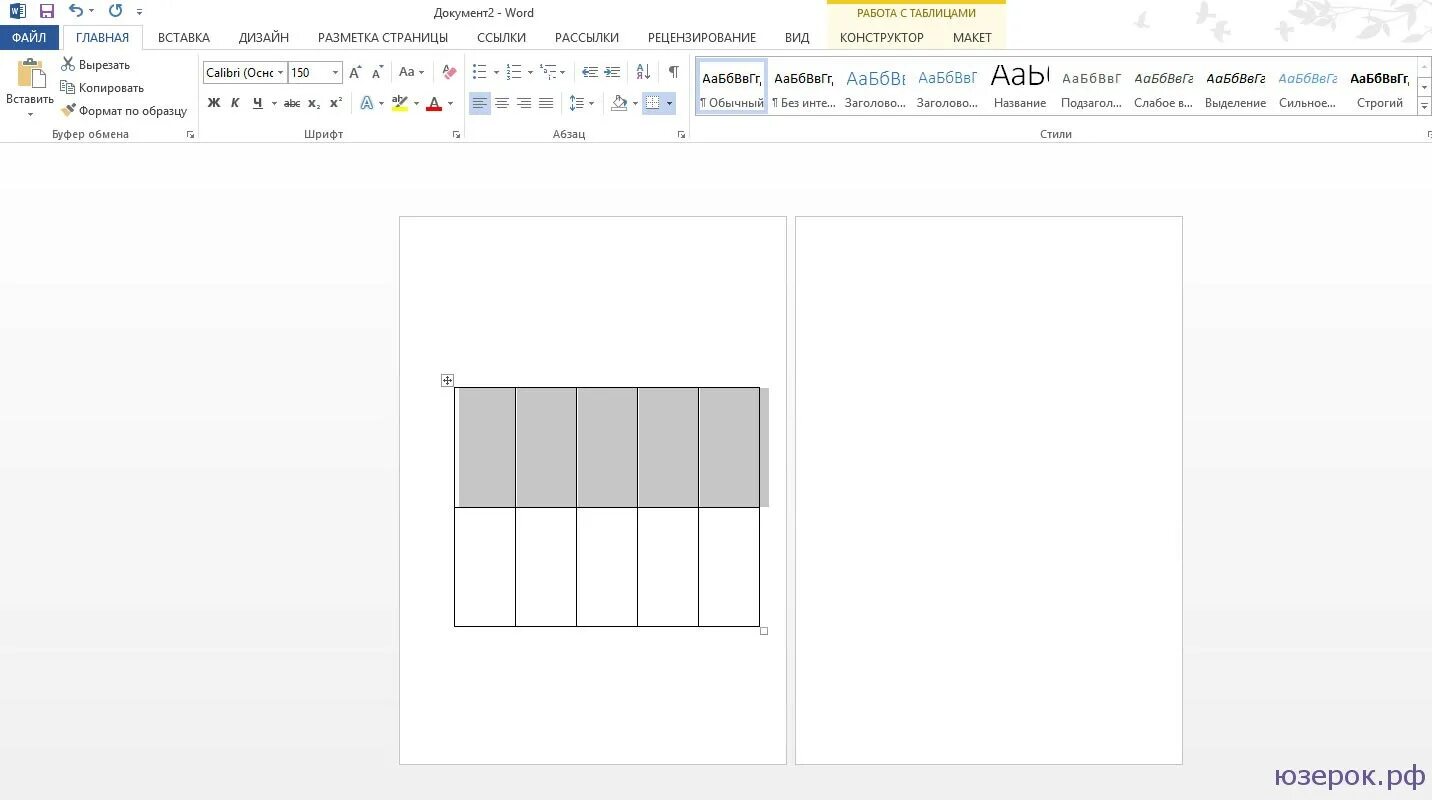Open the Aa change case menu
Image resolution: width=1432 pixels, height=800 pixels.
pyautogui.click(x=411, y=73)
